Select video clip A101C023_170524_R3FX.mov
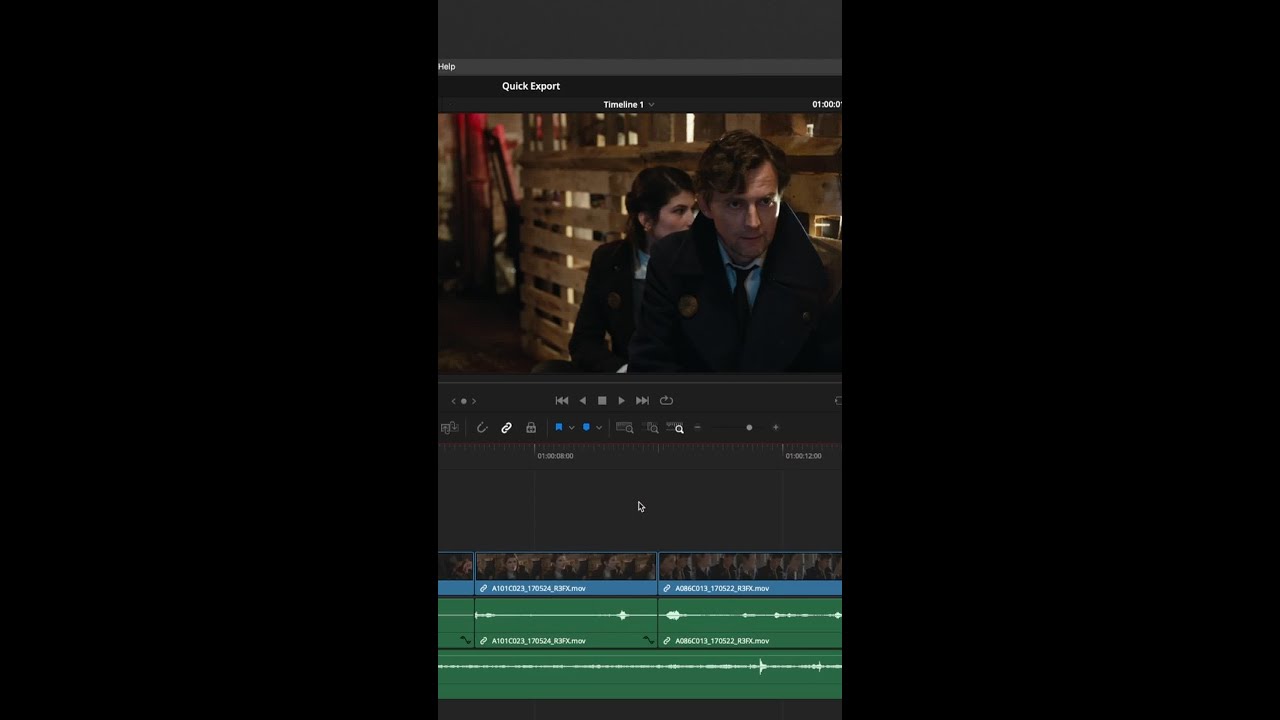The width and height of the screenshot is (1280, 720). tap(566, 574)
